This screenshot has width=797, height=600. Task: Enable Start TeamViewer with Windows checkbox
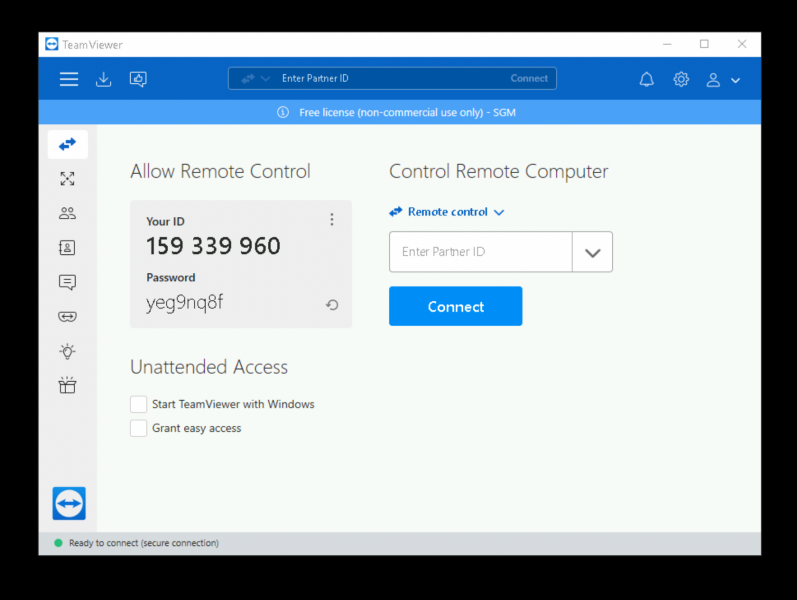pos(138,404)
